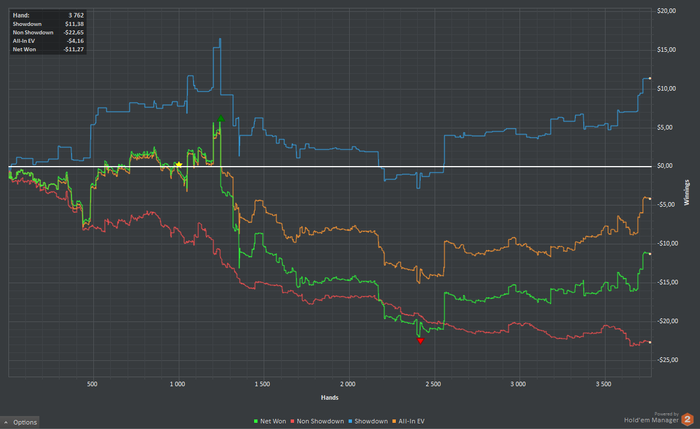Click the $15,00 axis label

click(667, 50)
